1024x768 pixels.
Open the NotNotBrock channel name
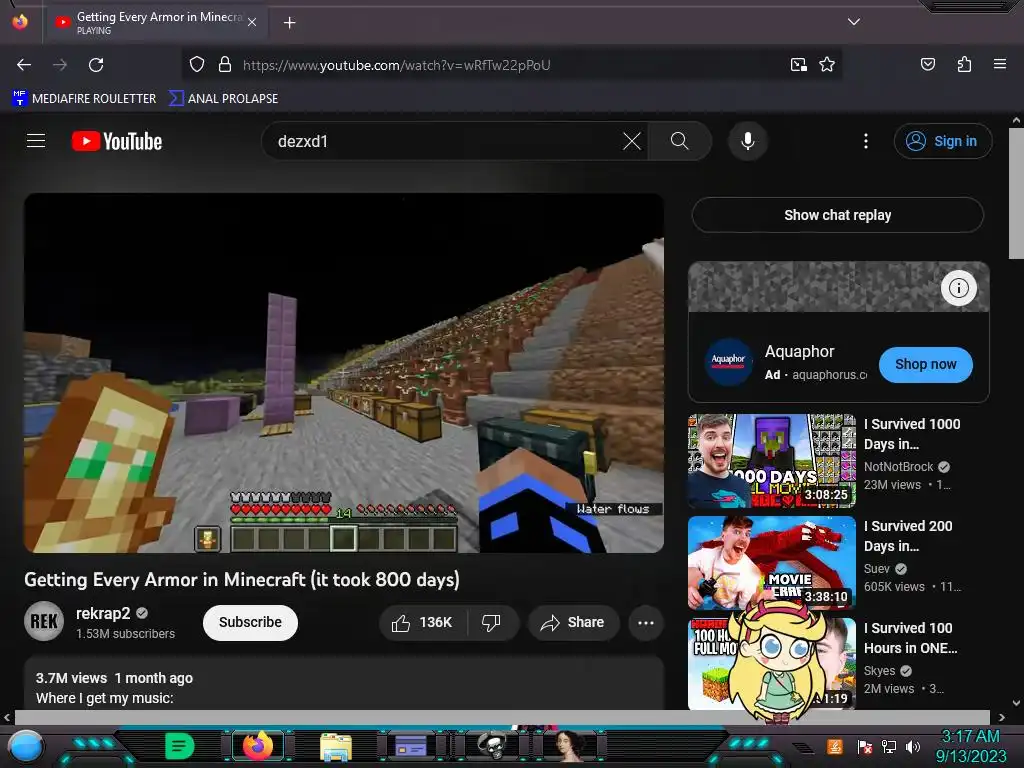coord(899,466)
